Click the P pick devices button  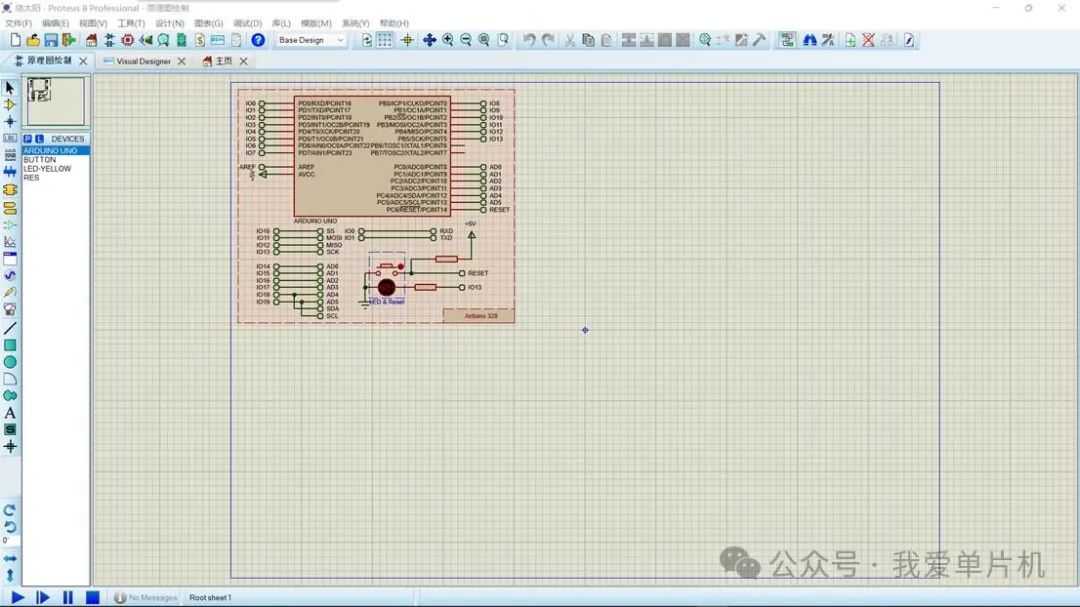(28, 138)
